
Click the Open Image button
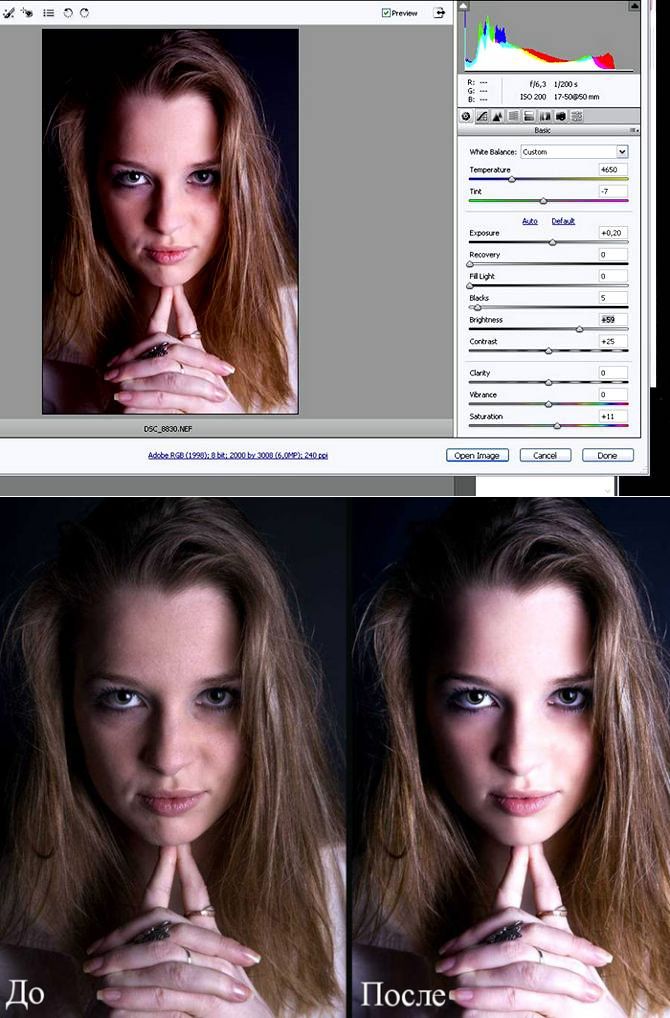[x=477, y=455]
